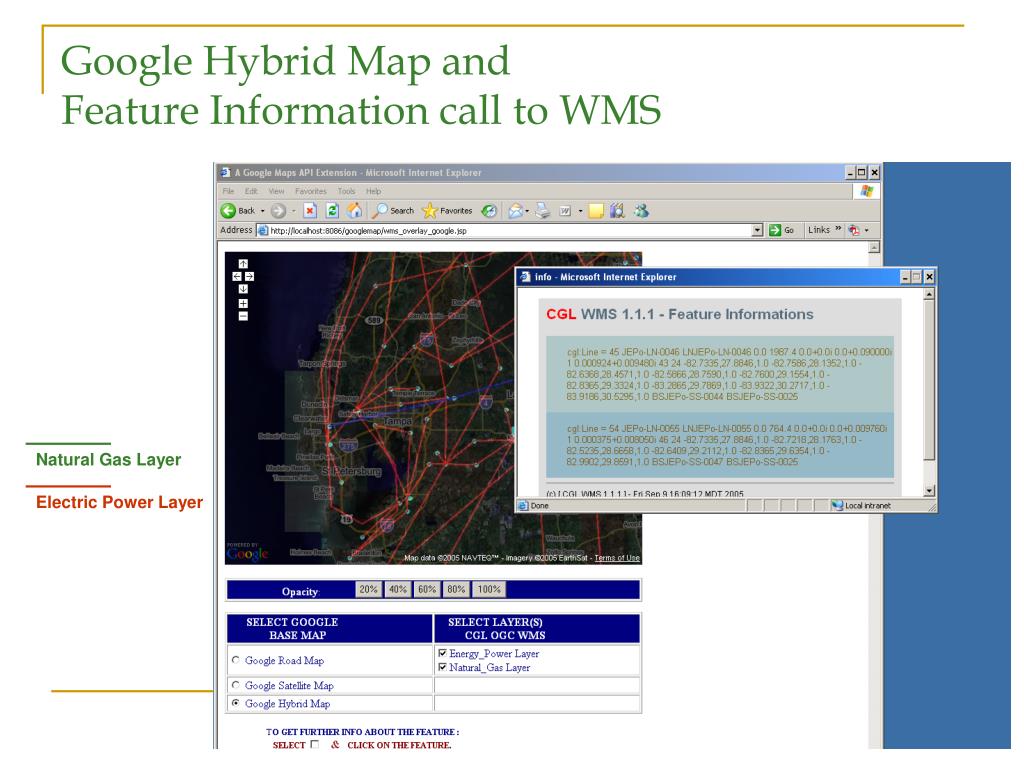
Task: Zoom out on map with minus
Action: [243, 316]
